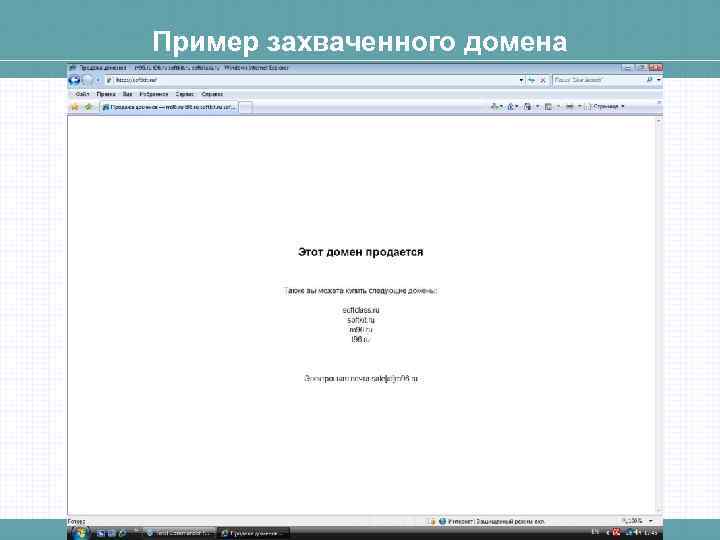Image resolution: width=720 pixels, height=540 pixels.
Task: Click the Stop loading X icon
Action: pos(543,80)
